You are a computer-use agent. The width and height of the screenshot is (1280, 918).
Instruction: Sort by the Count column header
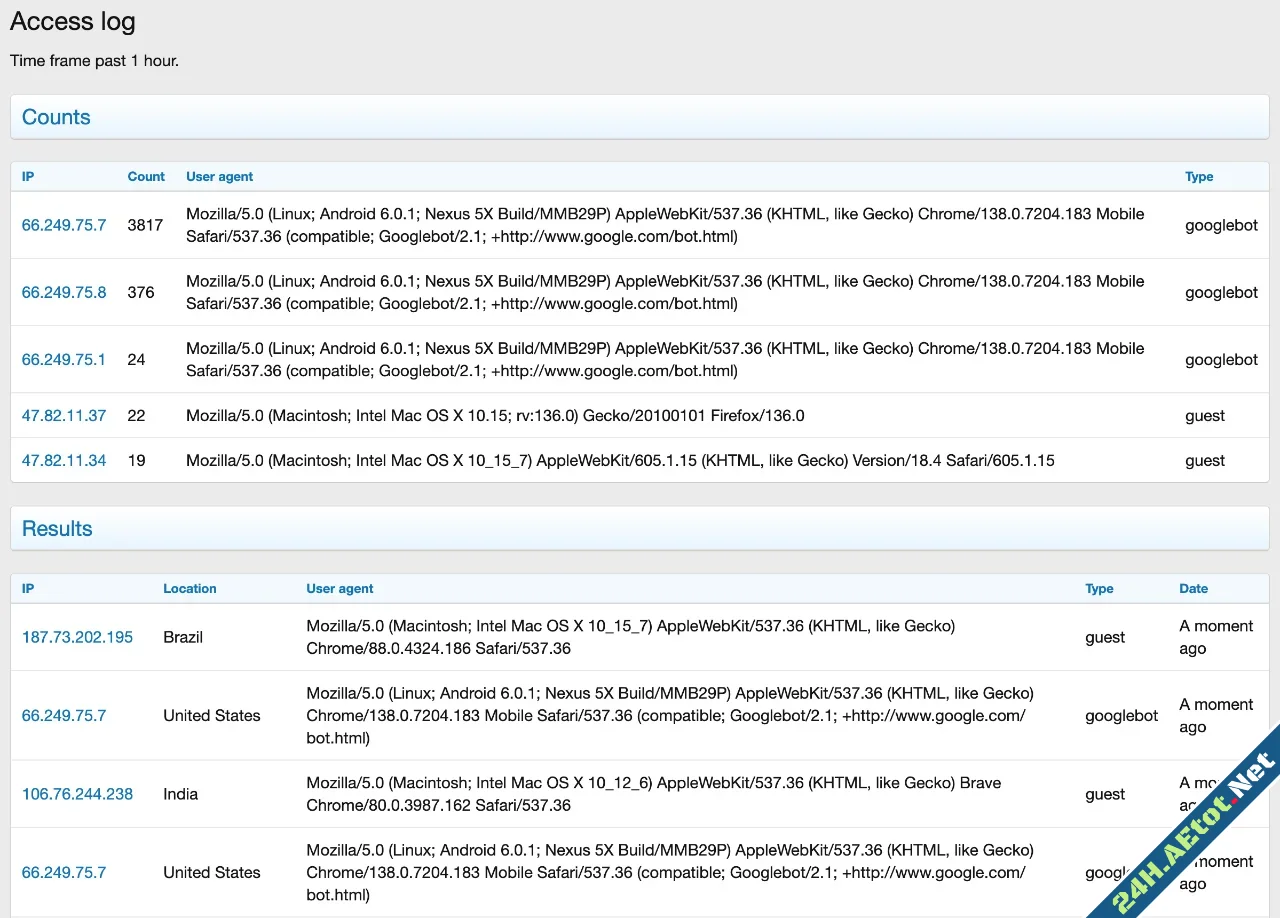click(x=146, y=176)
